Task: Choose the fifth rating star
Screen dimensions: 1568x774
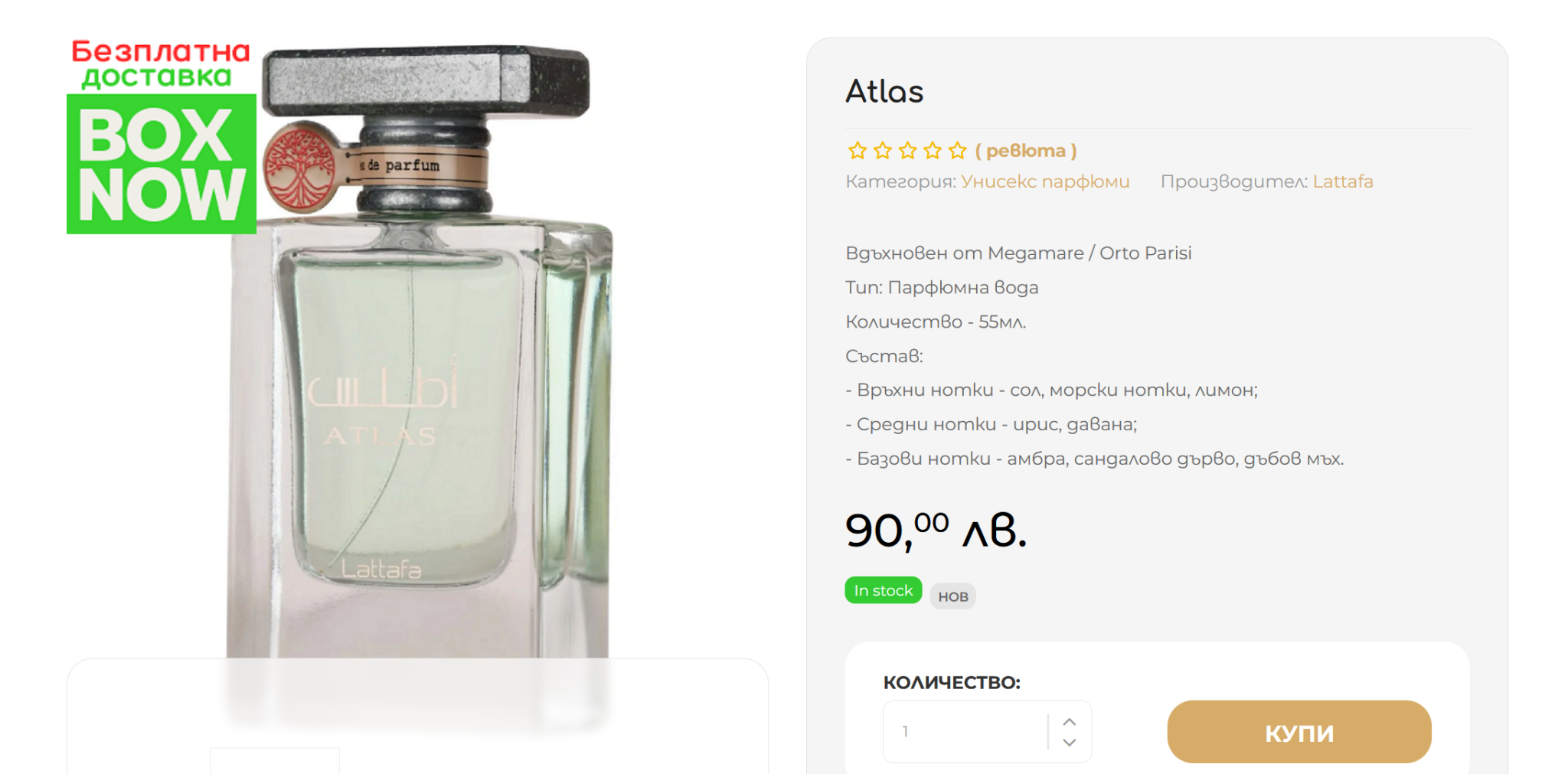Action: pyautogui.click(x=957, y=151)
